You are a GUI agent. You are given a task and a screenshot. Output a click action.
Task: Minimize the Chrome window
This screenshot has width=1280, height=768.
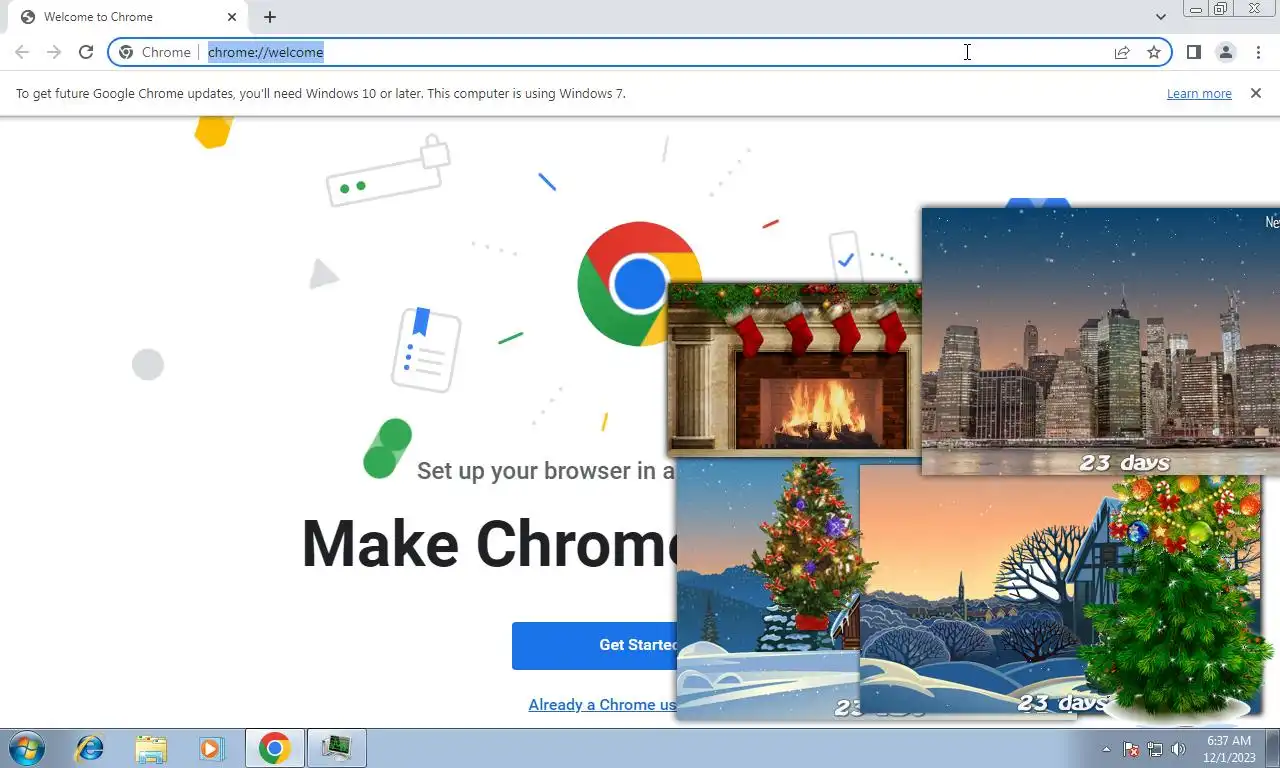pos(1195,9)
